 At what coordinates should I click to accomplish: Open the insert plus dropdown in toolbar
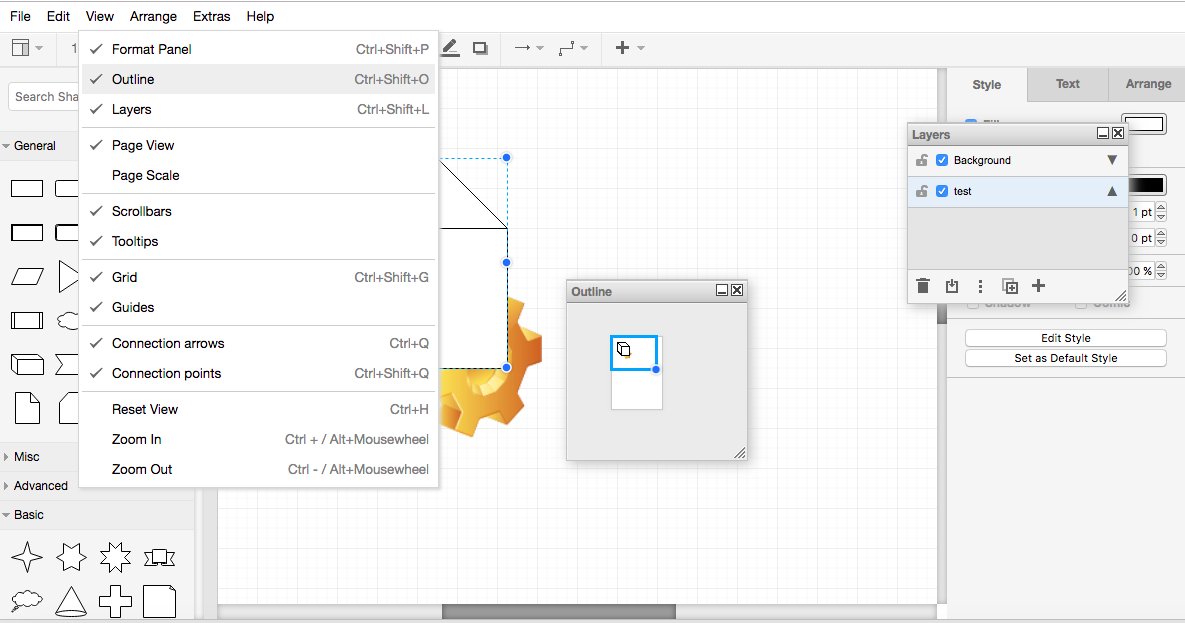[x=630, y=48]
